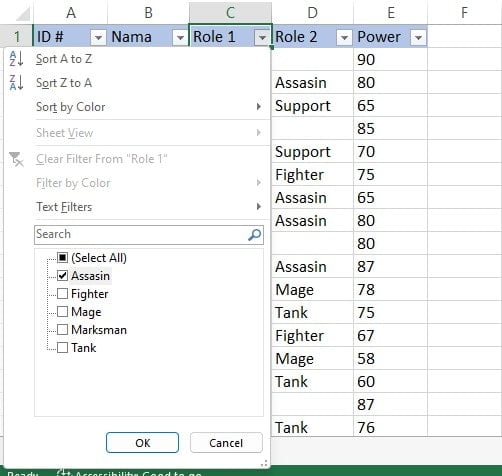Viewport: 502px width, 476px height.
Task: Click the Sort A to Z icon
Action: click(16, 59)
